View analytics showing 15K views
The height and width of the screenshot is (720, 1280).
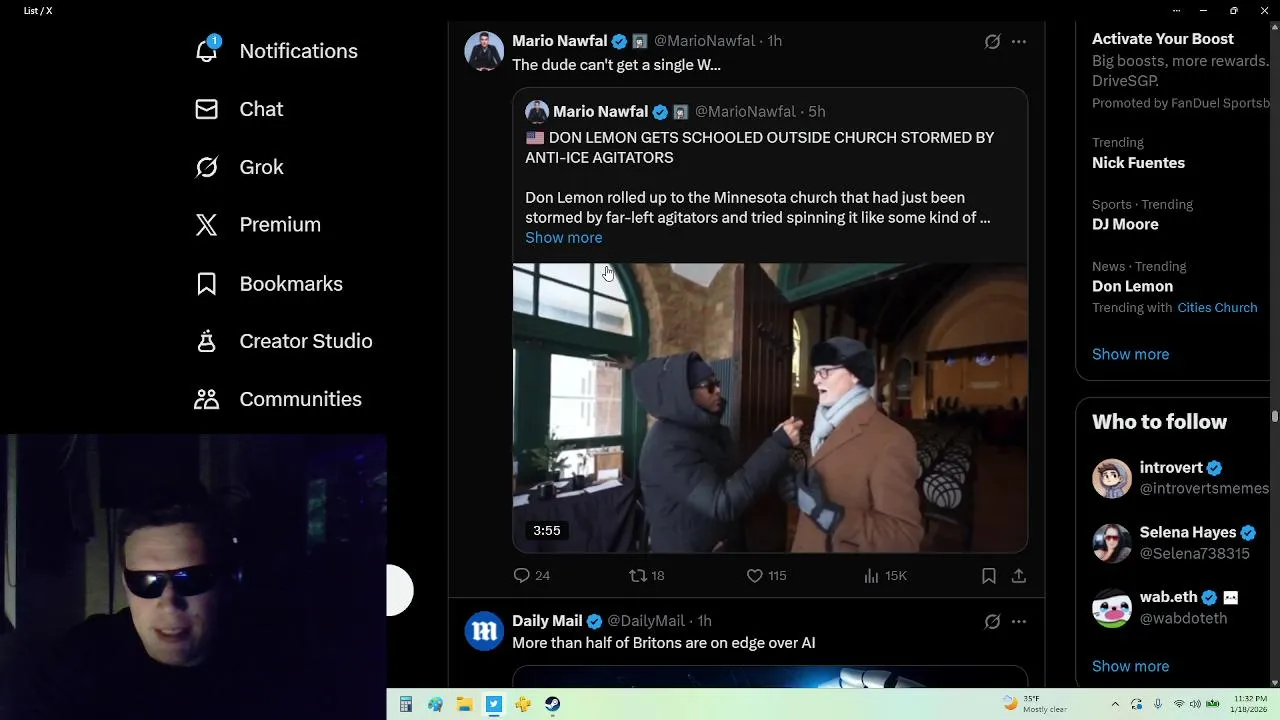click(885, 575)
